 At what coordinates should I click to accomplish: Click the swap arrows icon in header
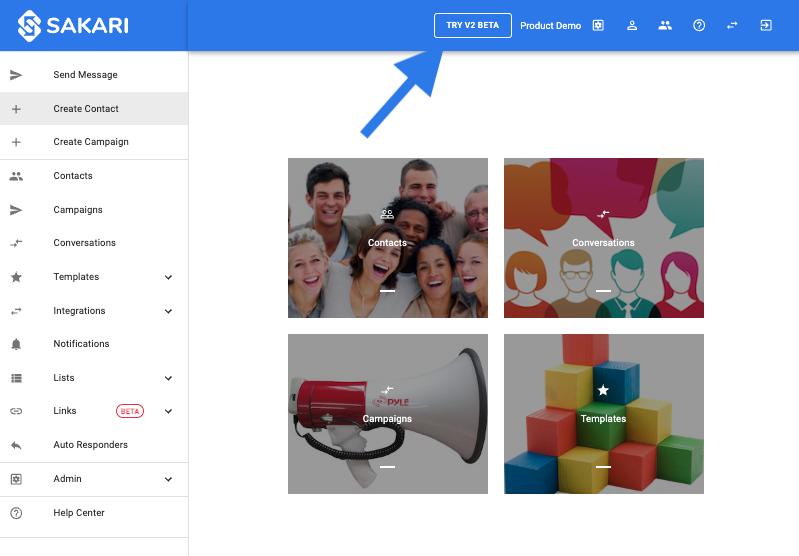click(732, 25)
